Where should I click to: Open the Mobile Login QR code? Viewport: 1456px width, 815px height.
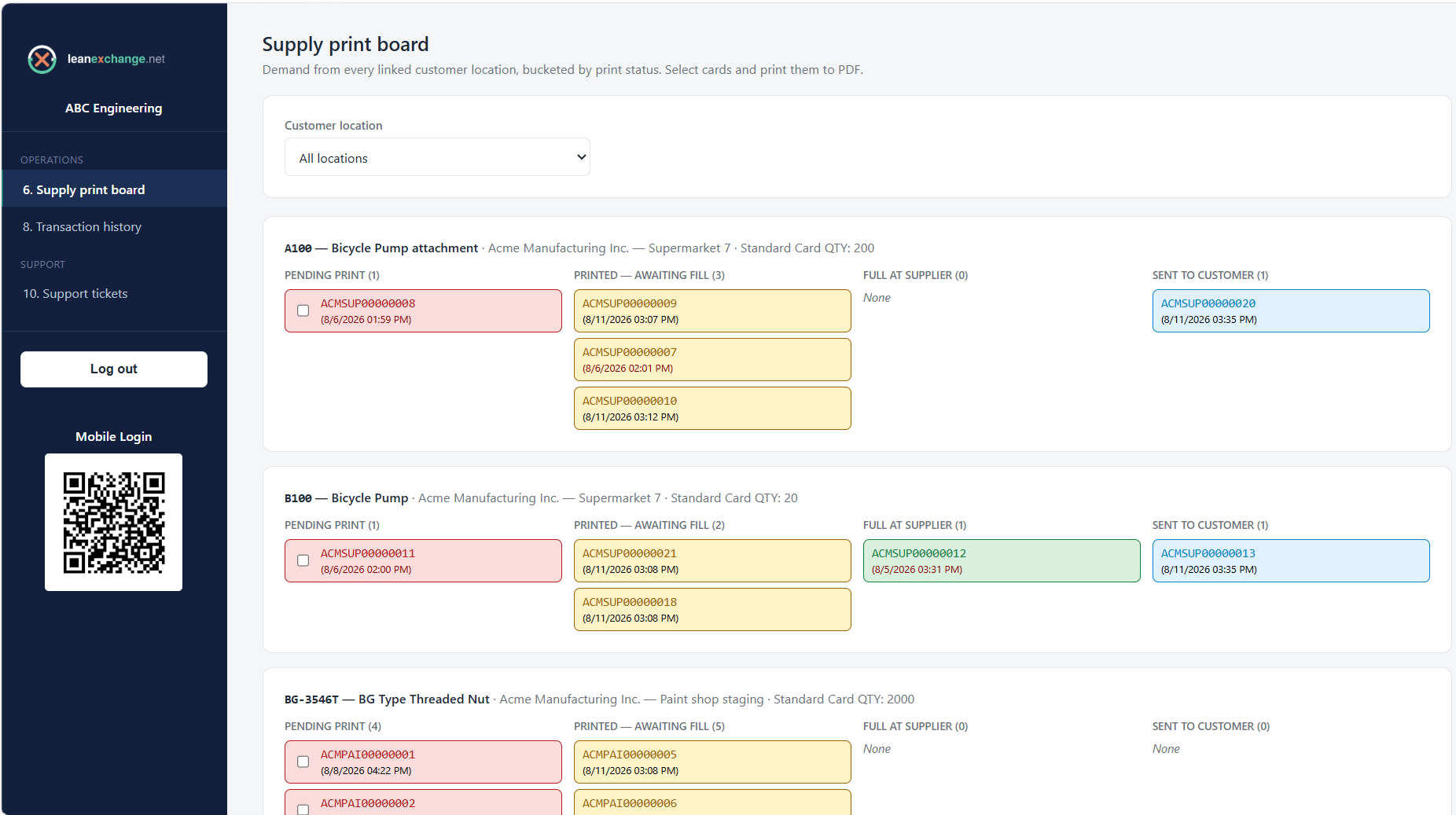114,522
